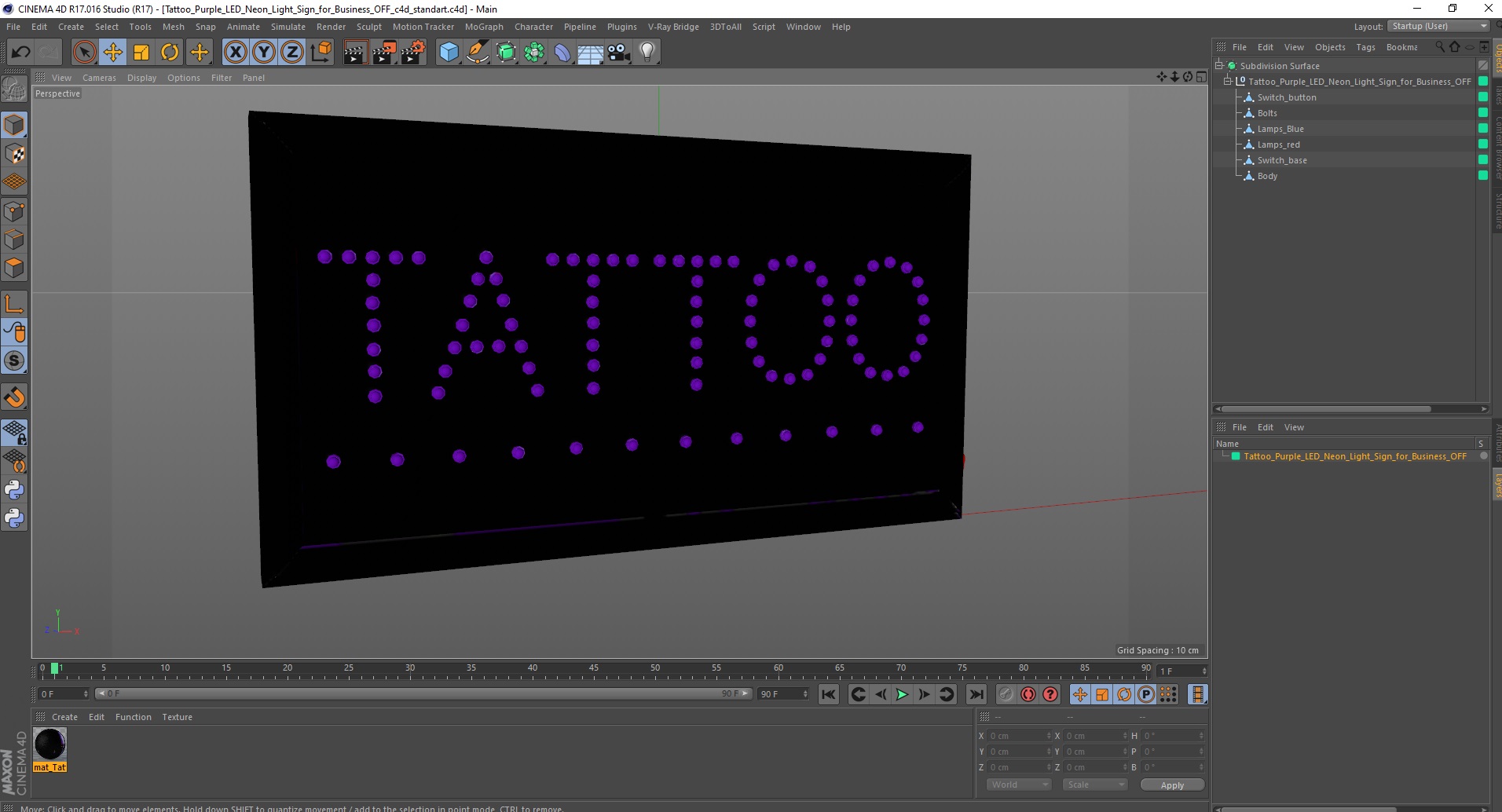Open Edit Render Settings
The width and height of the screenshot is (1502, 812).
click(412, 53)
